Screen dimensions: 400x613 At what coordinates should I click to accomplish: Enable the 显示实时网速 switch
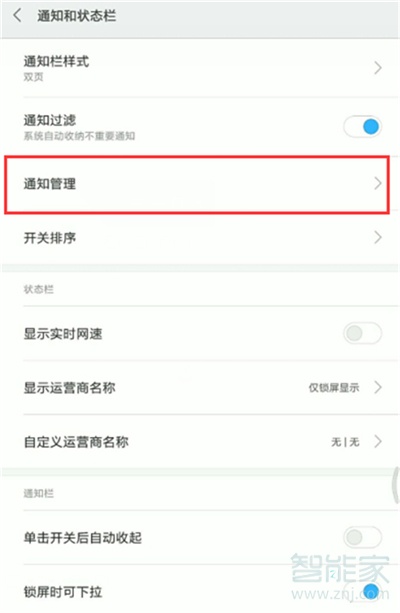tap(362, 333)
